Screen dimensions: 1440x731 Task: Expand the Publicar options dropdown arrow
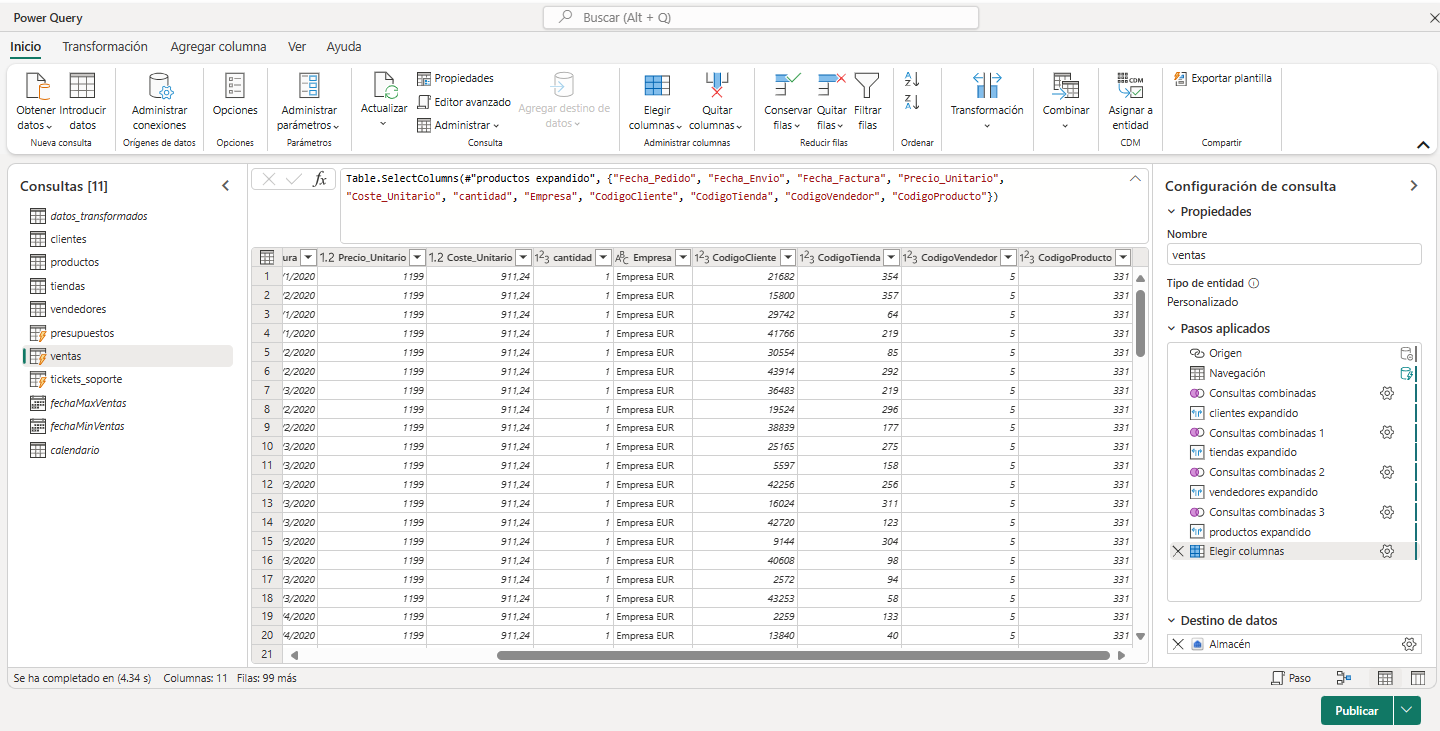1408,710
